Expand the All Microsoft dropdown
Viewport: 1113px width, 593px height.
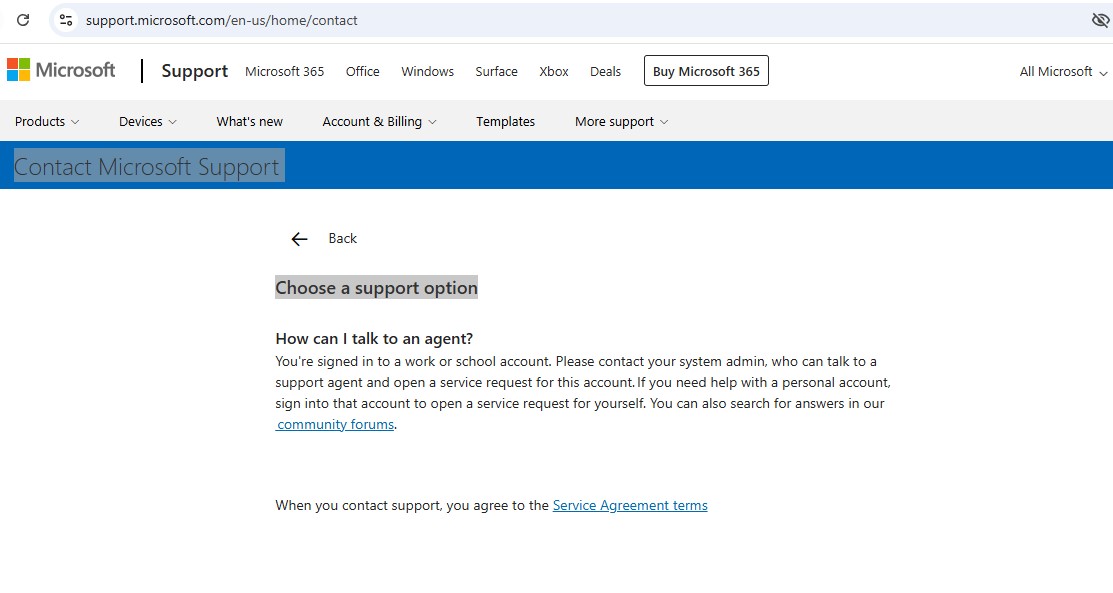pyautogui.click(x=1063, y=72)
